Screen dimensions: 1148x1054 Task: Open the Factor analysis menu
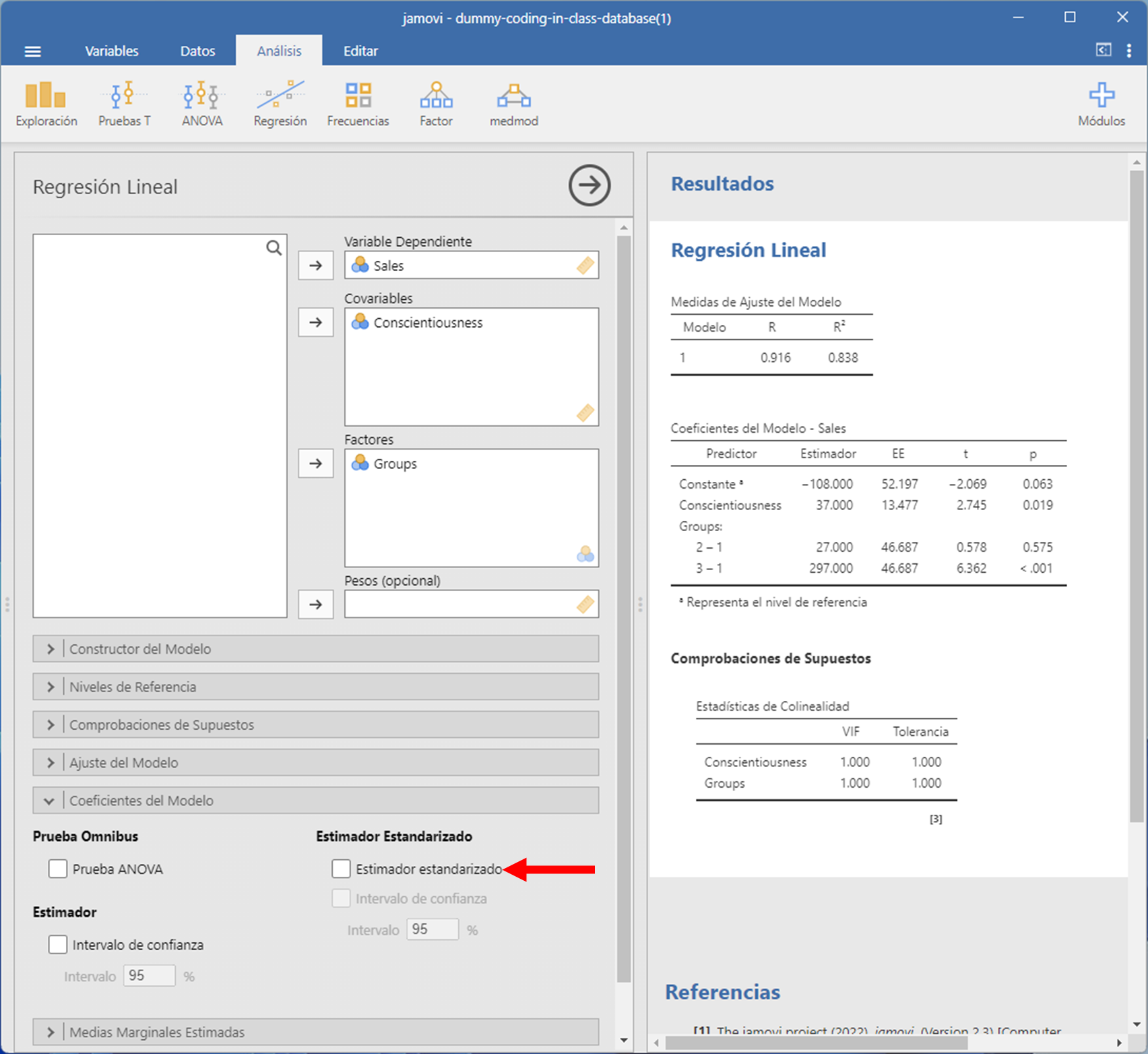click(436, 104)
